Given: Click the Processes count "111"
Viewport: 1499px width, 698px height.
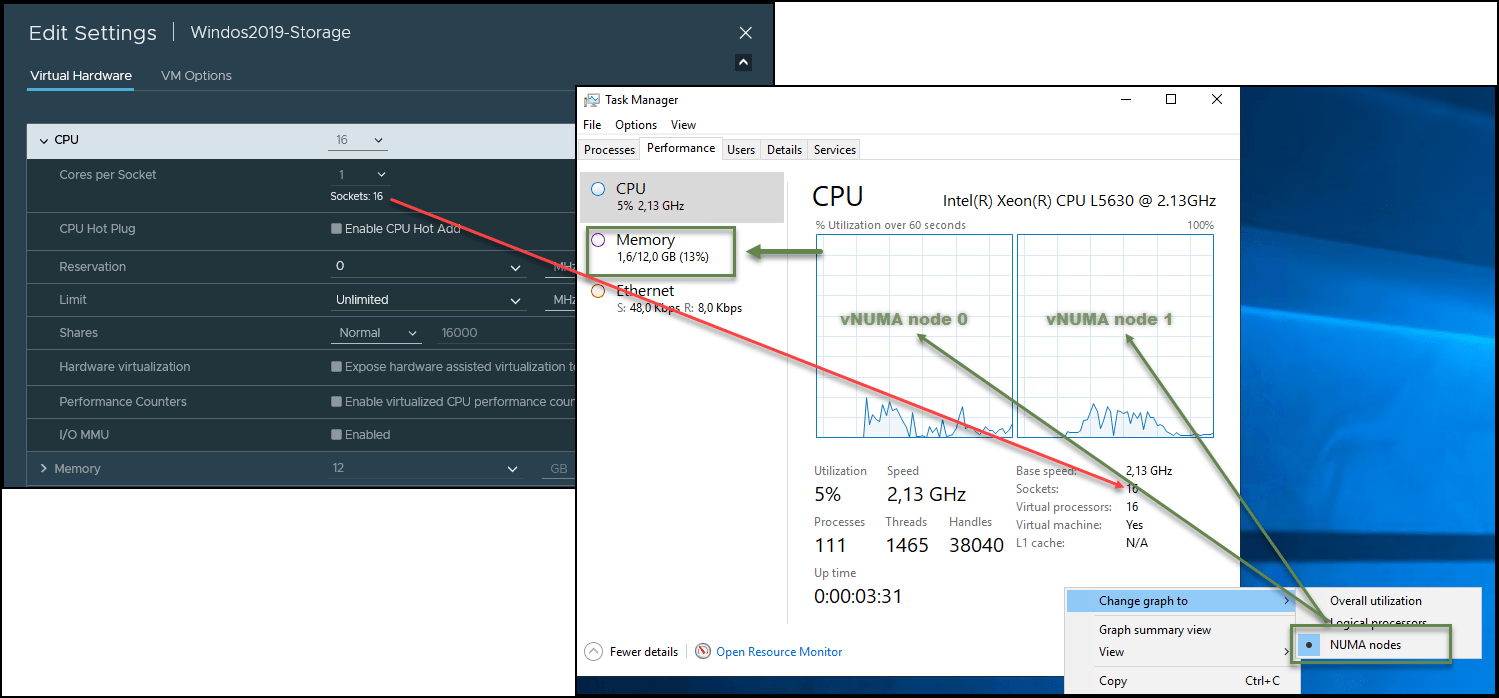Looking at the screenshot, I should (830, 546).
